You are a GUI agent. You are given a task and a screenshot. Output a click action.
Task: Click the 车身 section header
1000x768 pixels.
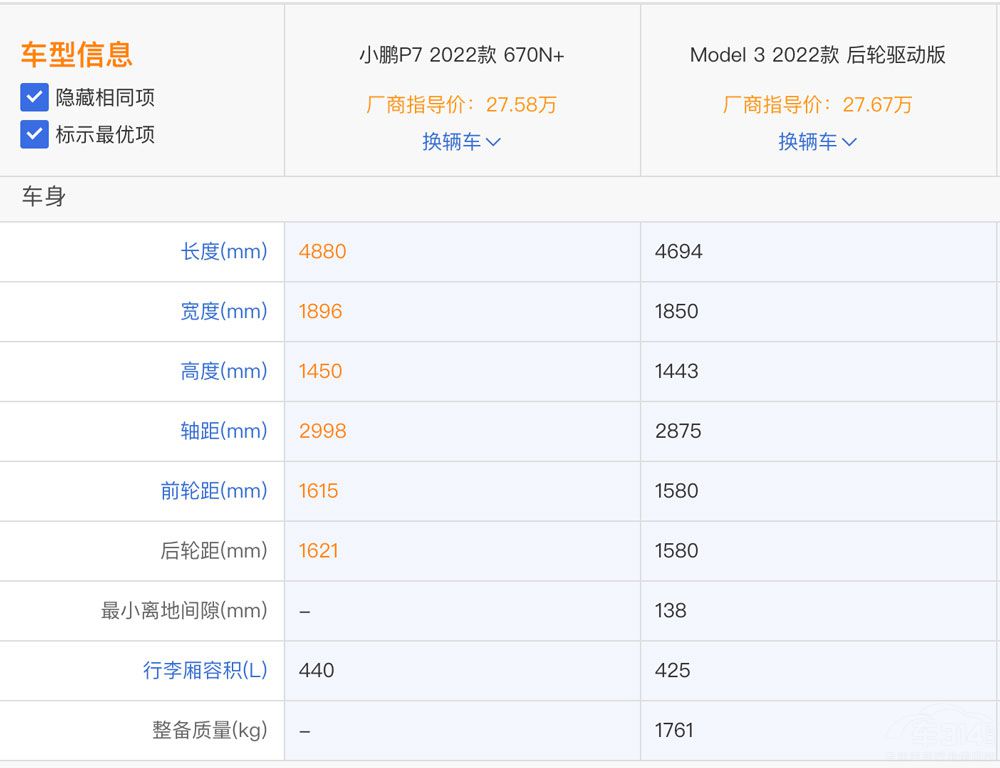point(44,197)
